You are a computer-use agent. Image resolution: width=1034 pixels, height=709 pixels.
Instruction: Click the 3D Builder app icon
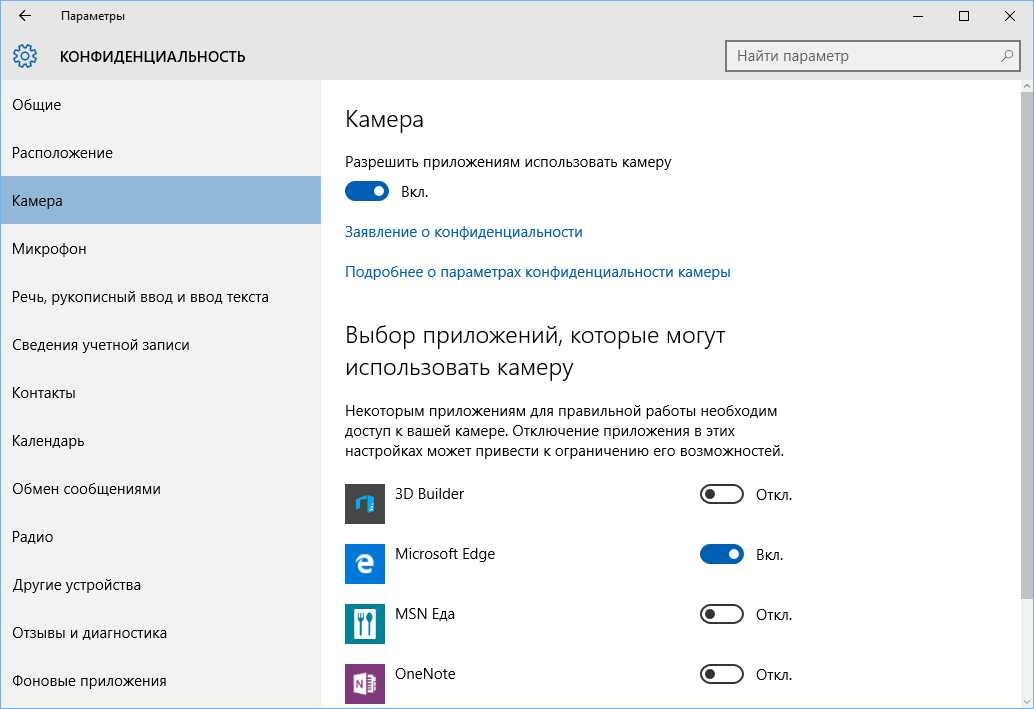click(x=365, y=503)
